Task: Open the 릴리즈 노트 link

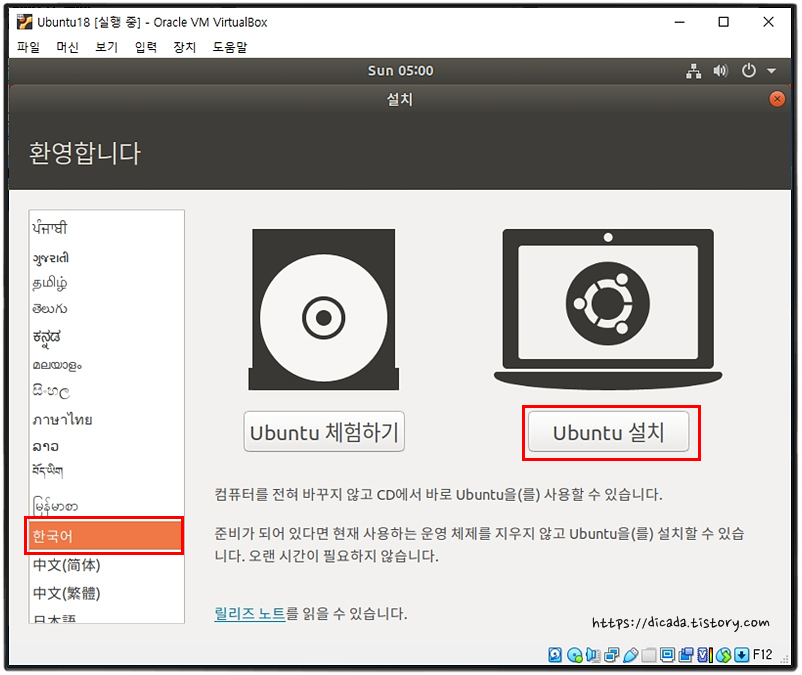Action: point(250,613)
